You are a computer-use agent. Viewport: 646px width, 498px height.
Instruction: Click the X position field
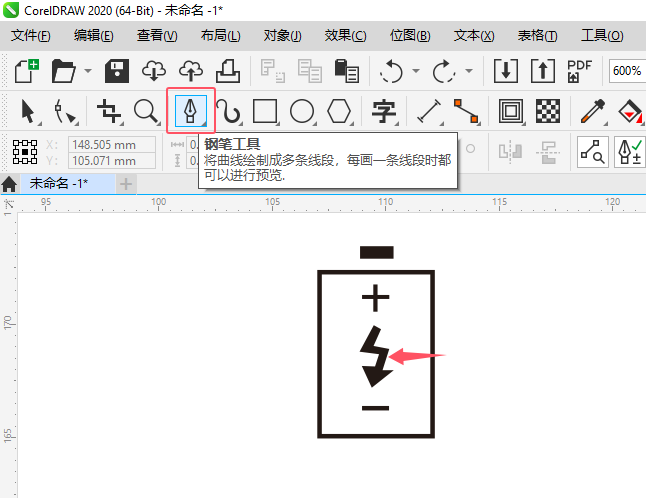click(x=112, y=145)
